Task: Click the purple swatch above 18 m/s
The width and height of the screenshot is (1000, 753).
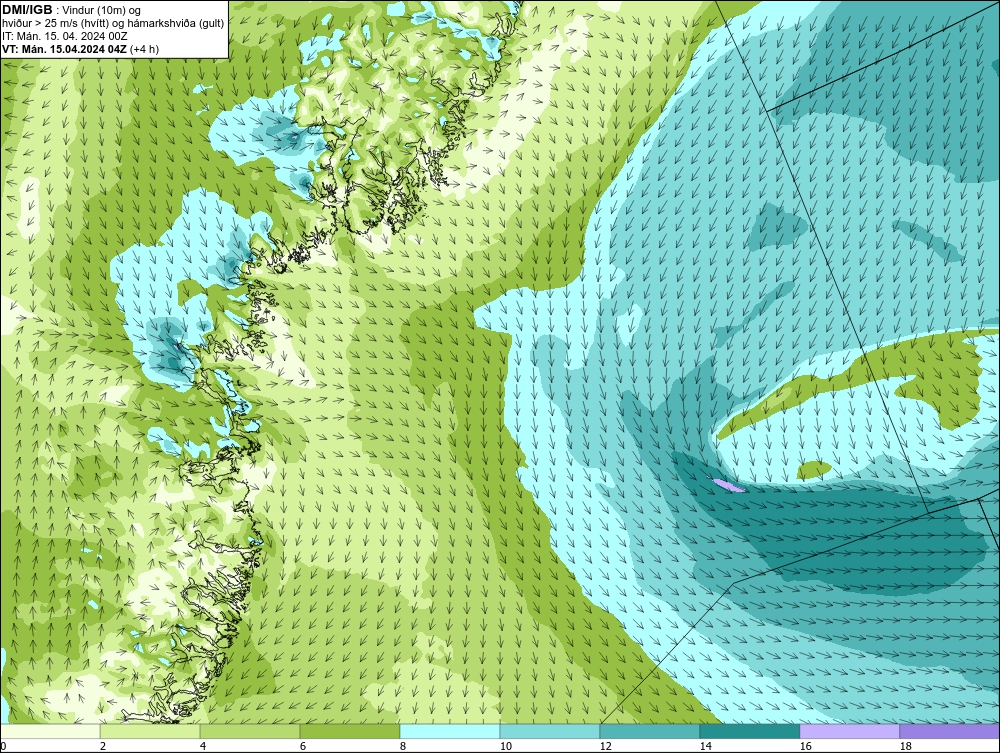Action: pos(950,731)
